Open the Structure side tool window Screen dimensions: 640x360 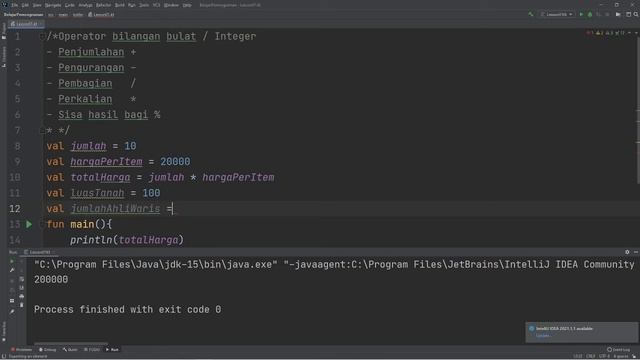click(x=4, y=56)
